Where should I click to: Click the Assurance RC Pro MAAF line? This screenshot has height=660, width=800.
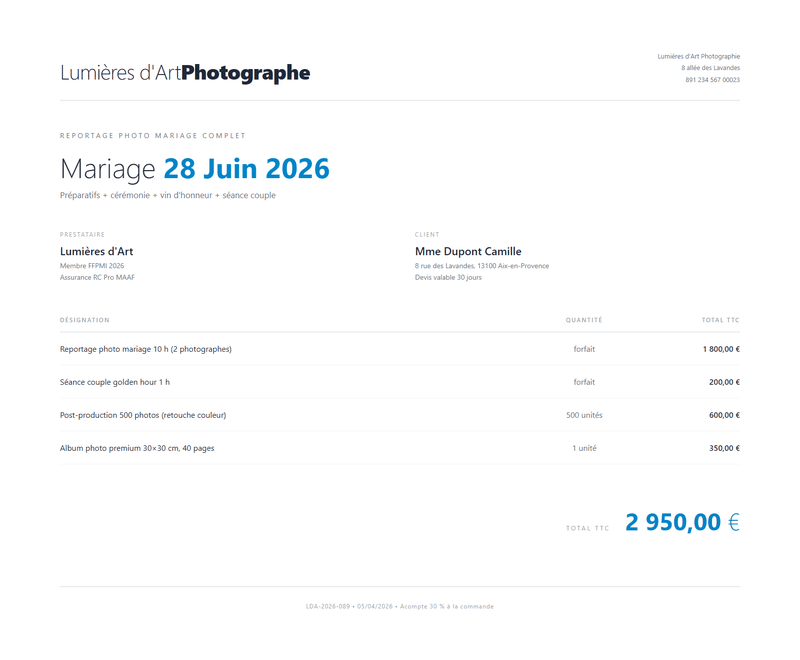coord(97,277)
